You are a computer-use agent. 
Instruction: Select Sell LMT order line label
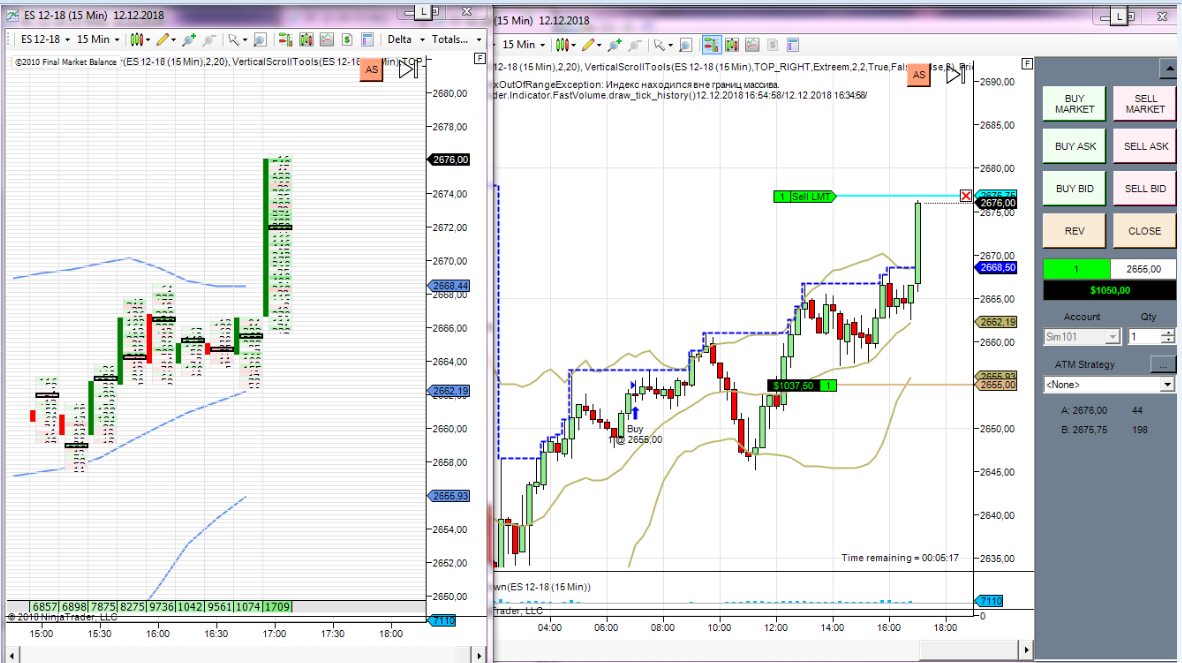pos(804,197)
